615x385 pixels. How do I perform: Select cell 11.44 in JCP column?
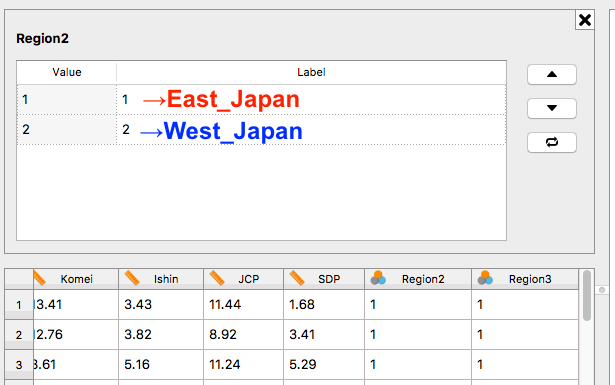(244, 305)
